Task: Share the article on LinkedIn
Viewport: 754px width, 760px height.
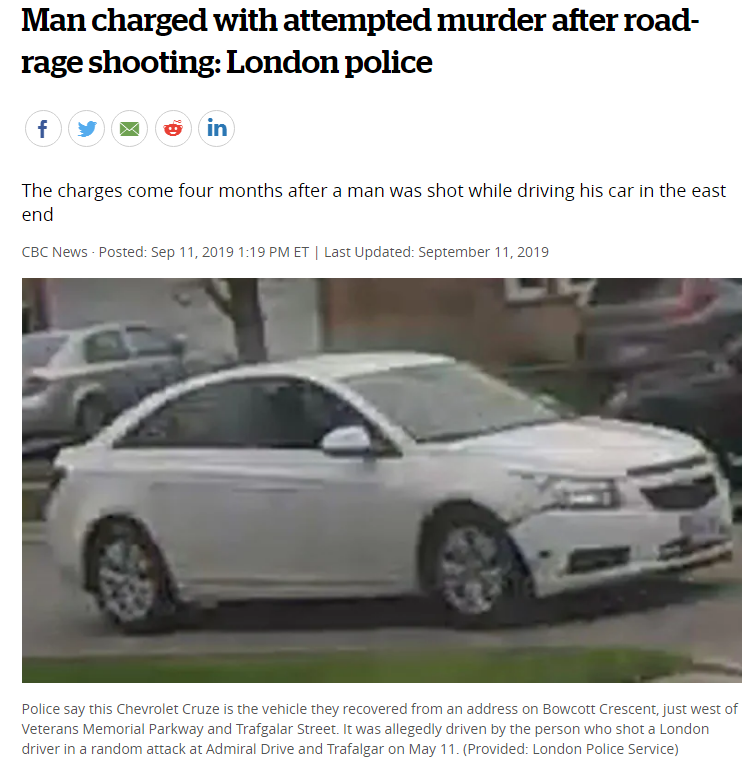Action: tap(216, 129)
